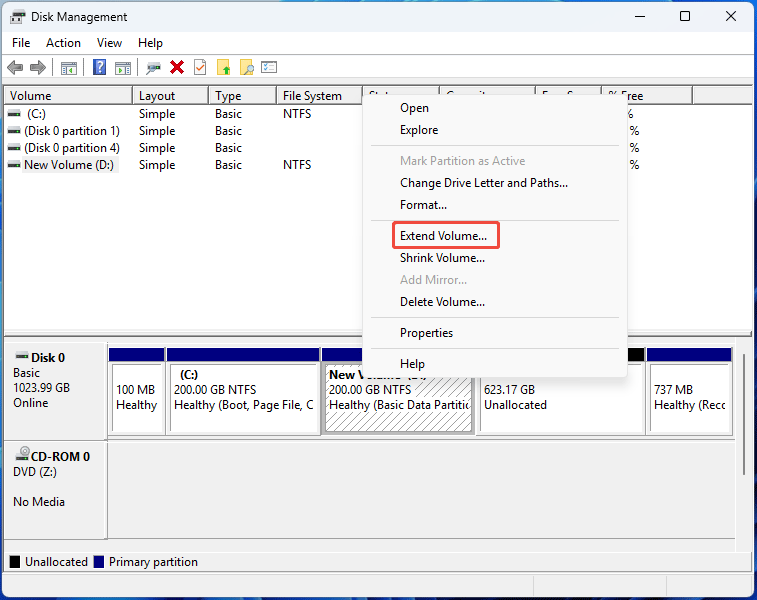Open Properties from the context menu
Screen dimensions: 757x600
(495, 333)
